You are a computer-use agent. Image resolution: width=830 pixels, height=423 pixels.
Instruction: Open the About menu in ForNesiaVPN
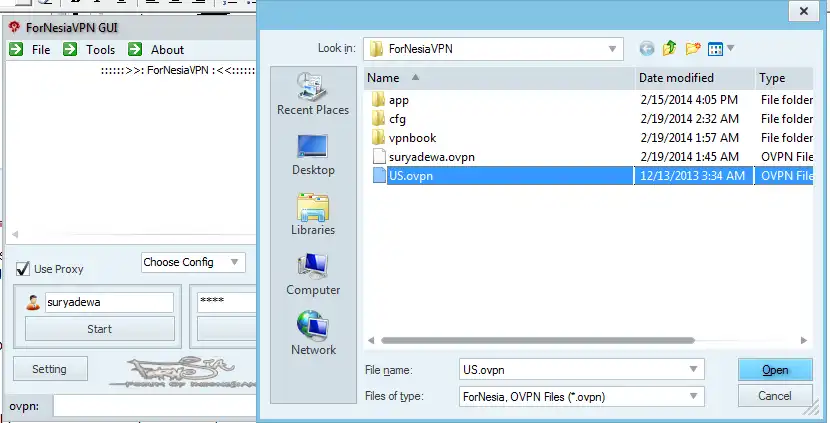coord(167,50)
